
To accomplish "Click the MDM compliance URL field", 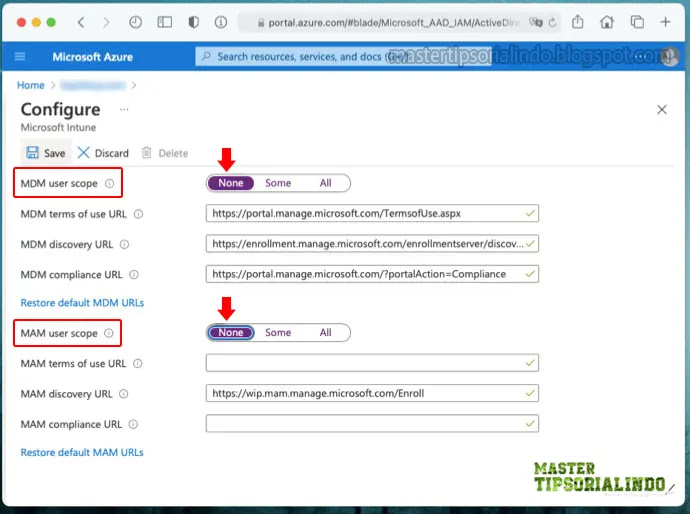I will [372, 274].
